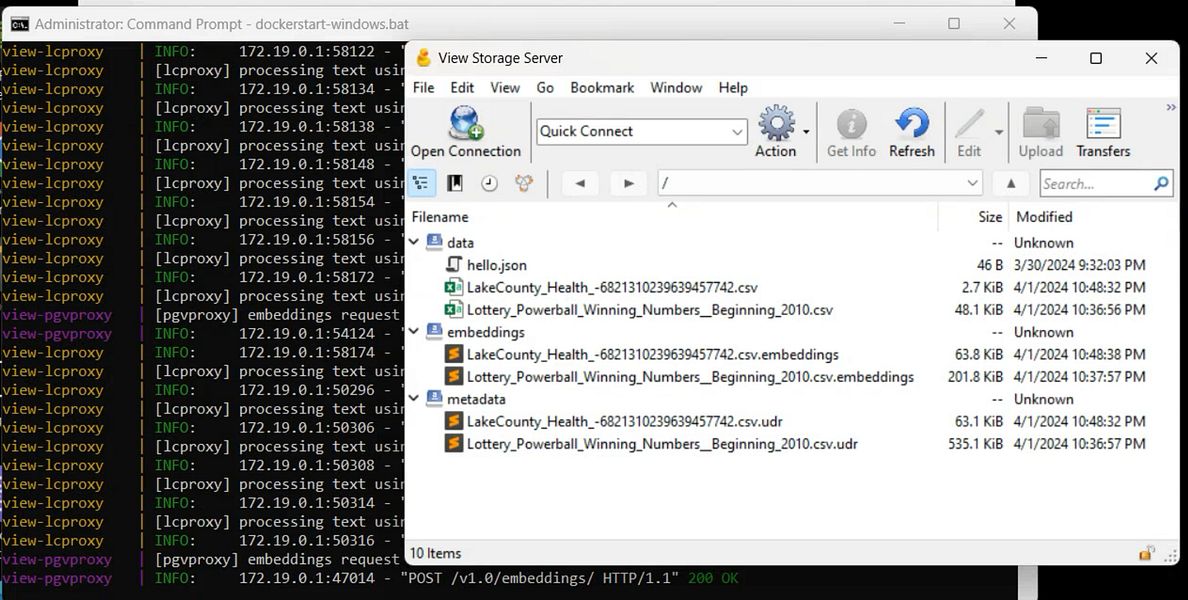Click the padlock icon in the status bar
Screen dimensions: 1188x600
(1146, 552)
